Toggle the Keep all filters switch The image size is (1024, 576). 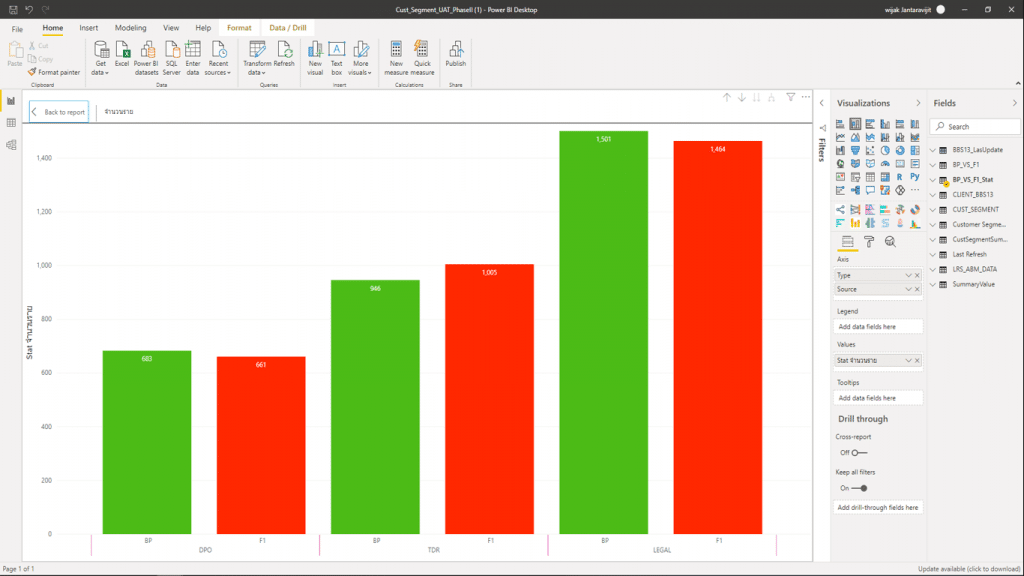point(859,488)
